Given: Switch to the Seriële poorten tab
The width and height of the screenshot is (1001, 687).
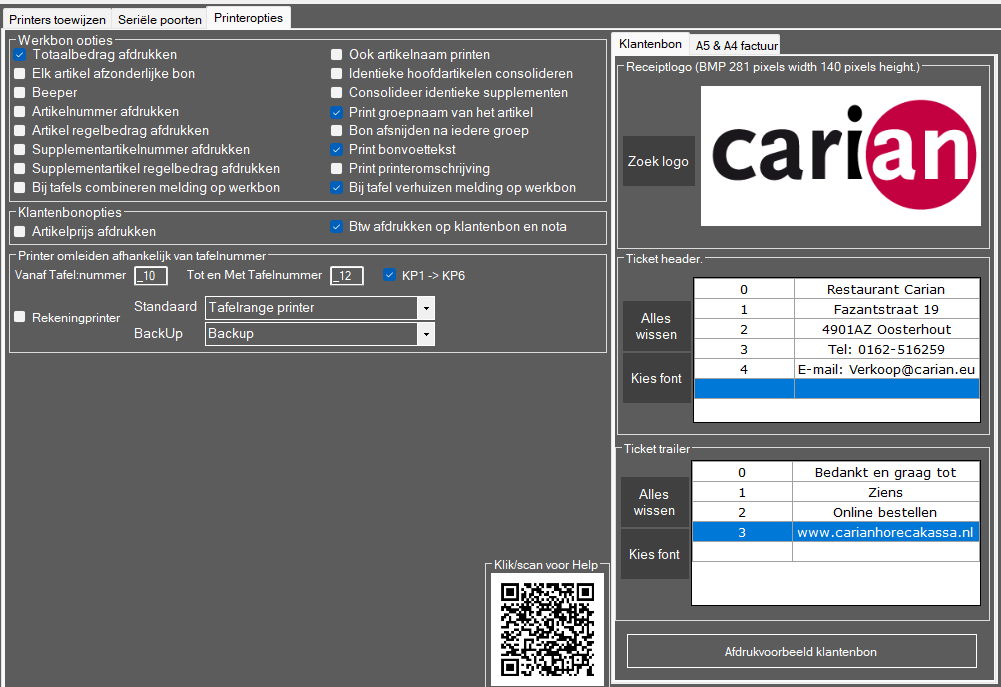Looking at the screenshot, I should point(160,19).
